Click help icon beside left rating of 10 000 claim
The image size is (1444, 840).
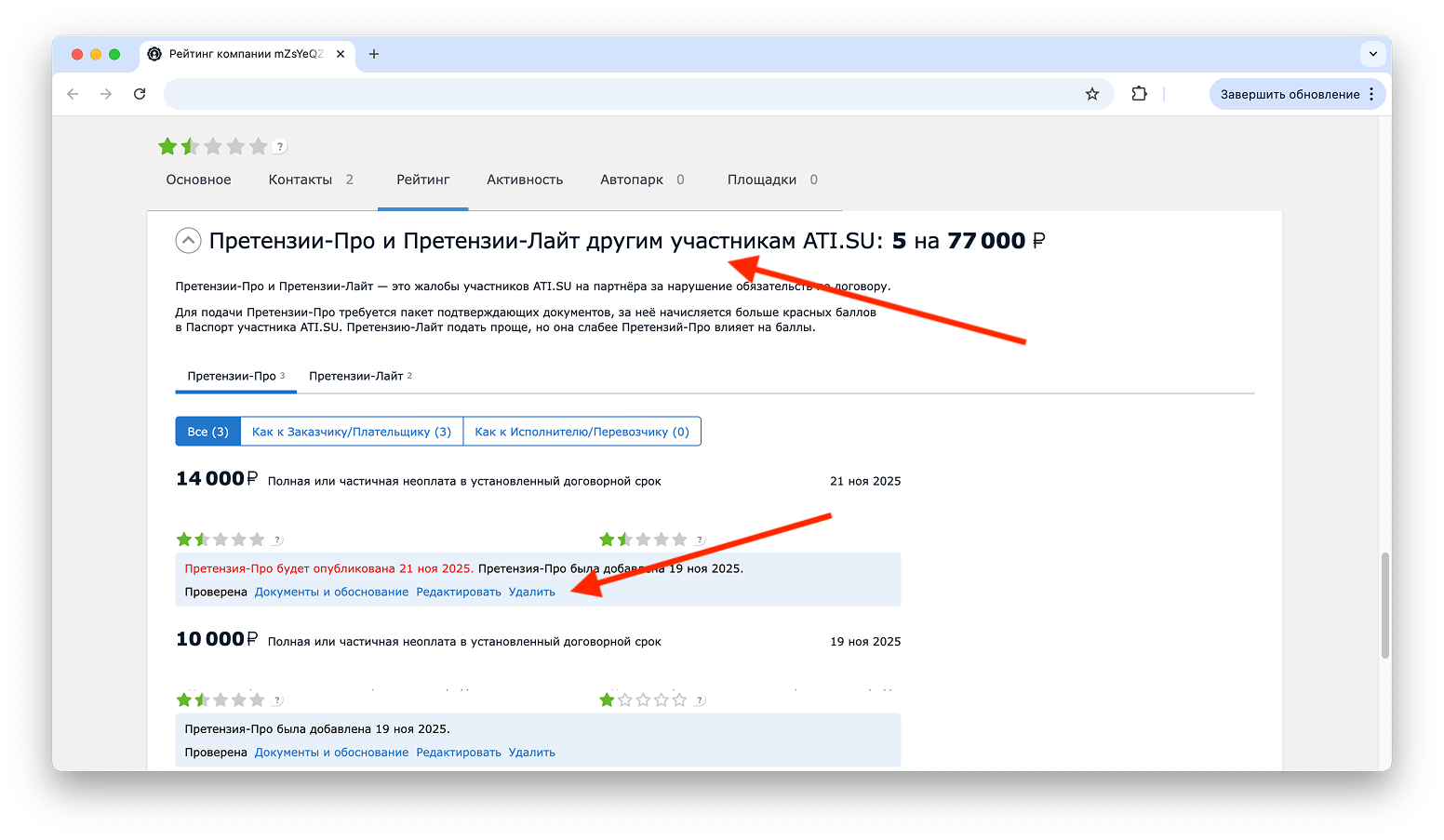pyautogui.click(x=277, y=700)
